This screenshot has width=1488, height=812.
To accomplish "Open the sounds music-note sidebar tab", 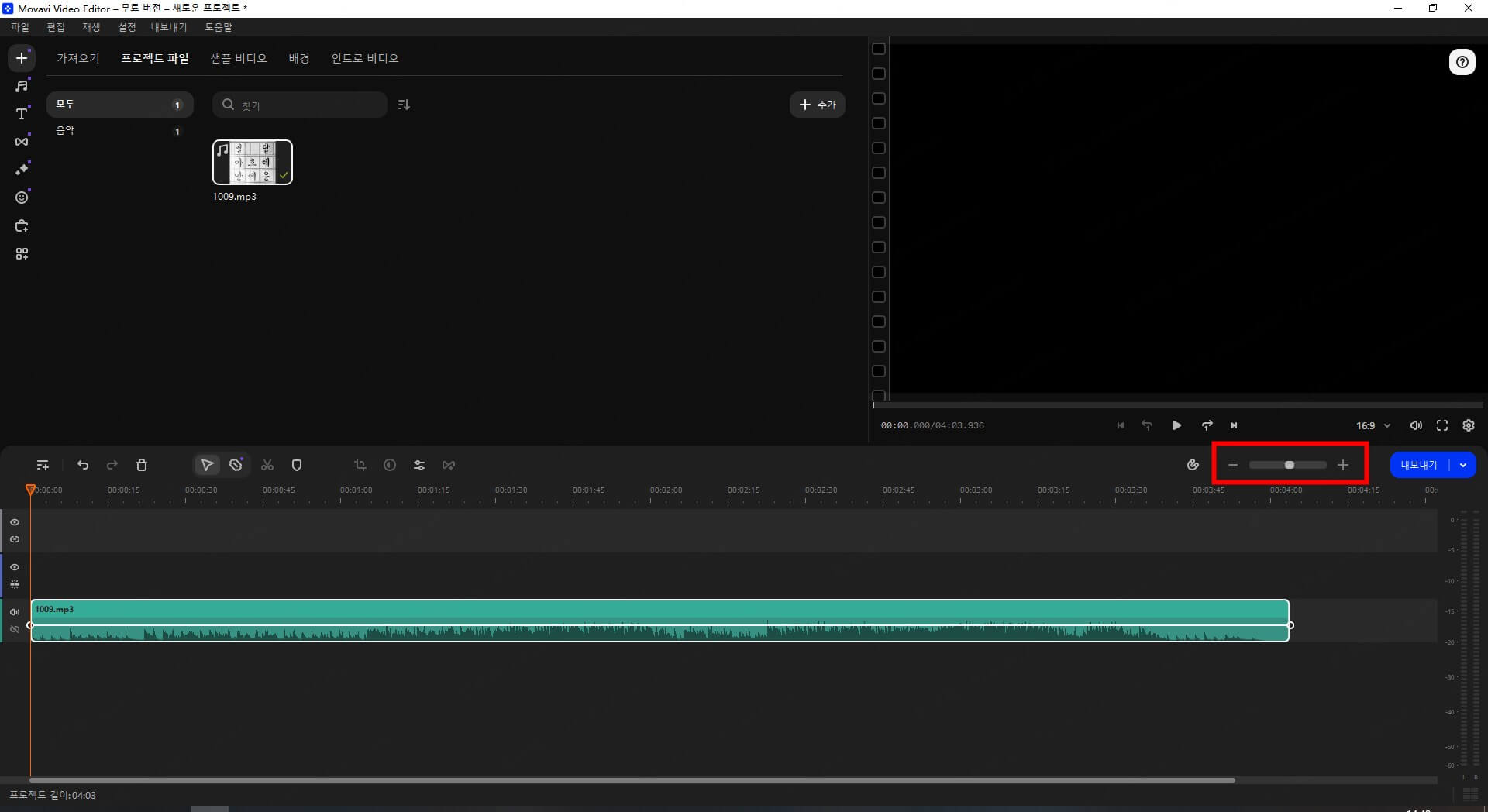I will [x=22, y=86].
